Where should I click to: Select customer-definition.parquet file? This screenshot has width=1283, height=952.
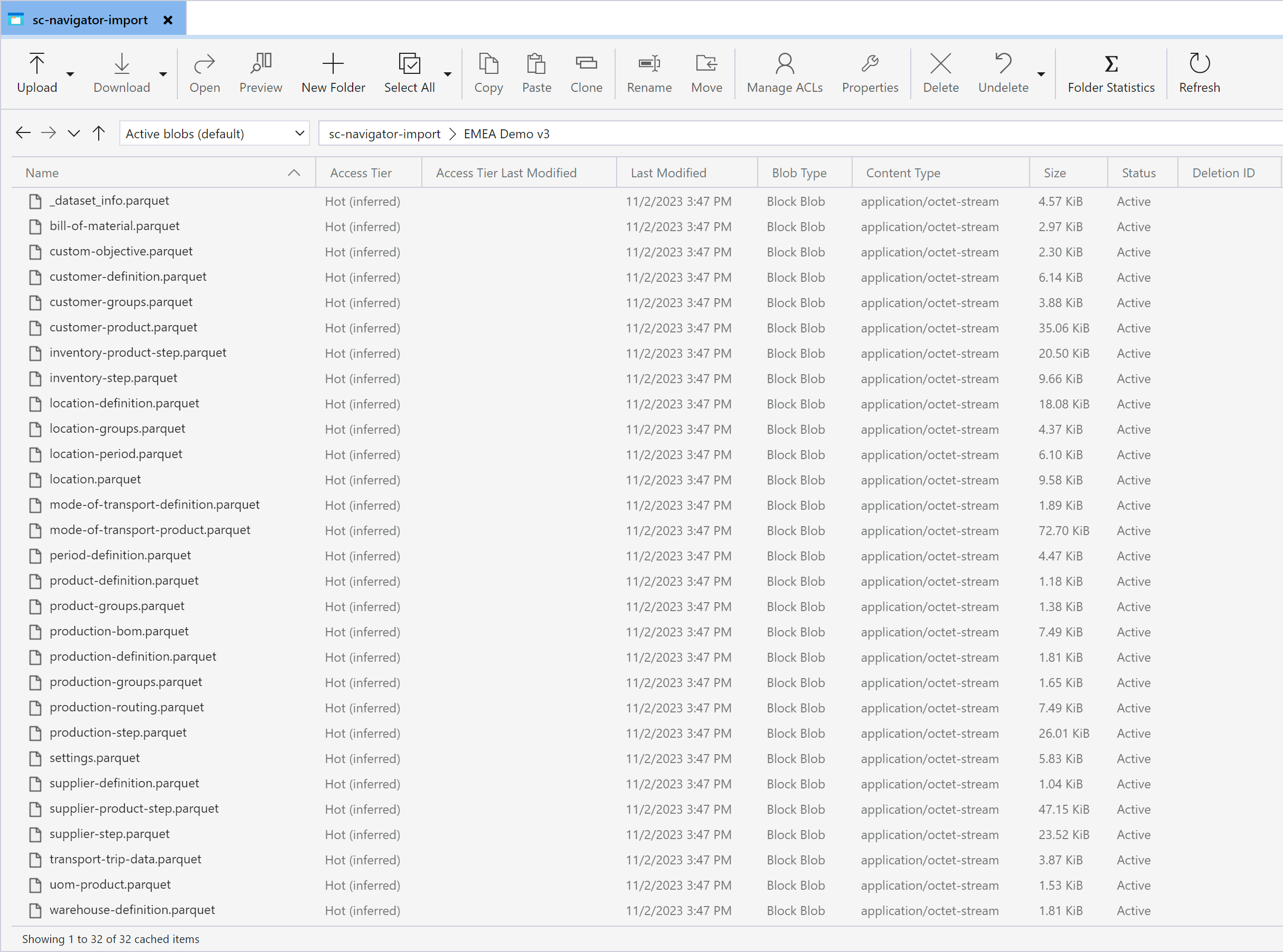pos(128,277)
